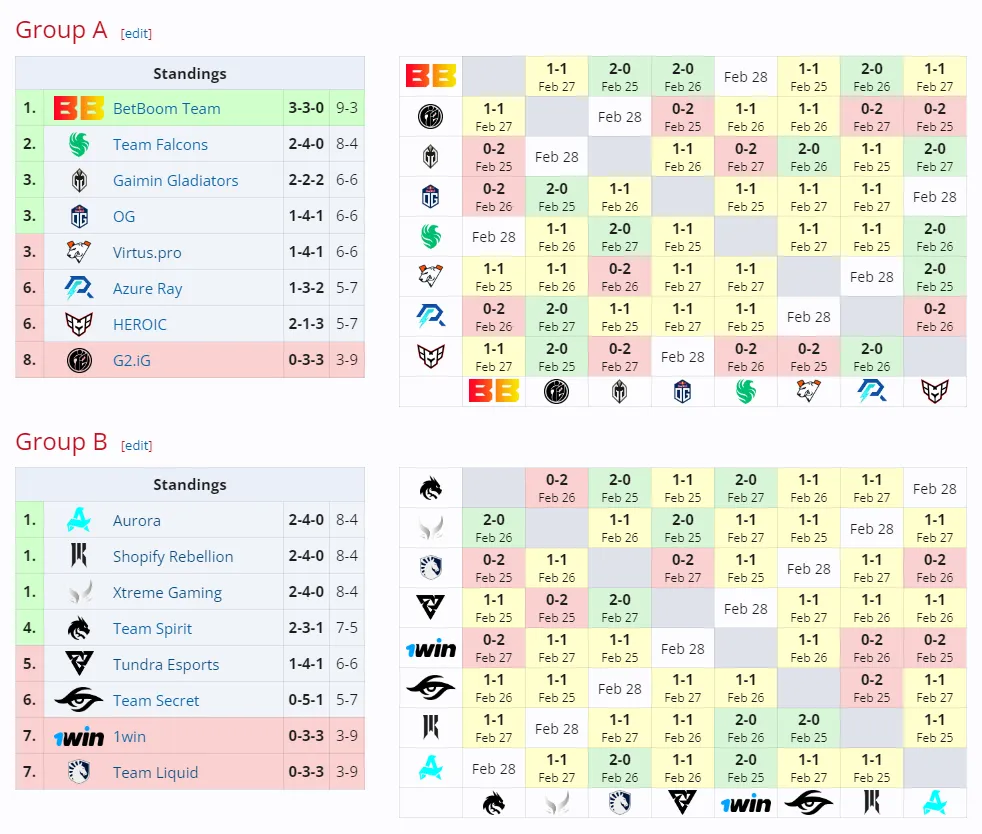Viewport: 982px width, 834px height.
Task: Click 1win logo in Group B grid bottom row
Action: [745, 803]
